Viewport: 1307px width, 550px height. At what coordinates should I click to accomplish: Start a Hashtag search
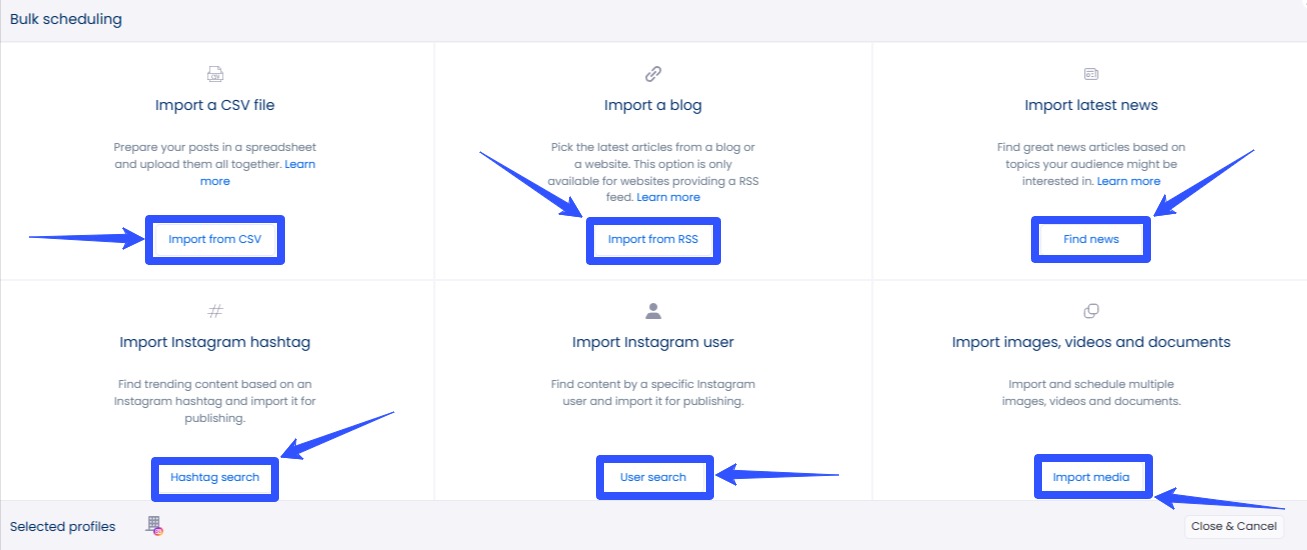[x=215, y=477]
